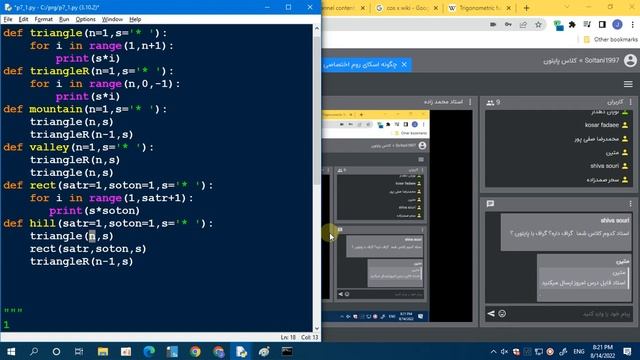Click the user account avatar in classroom header
The height and width of the screenshot is (360, 640).
pos(630,60)
